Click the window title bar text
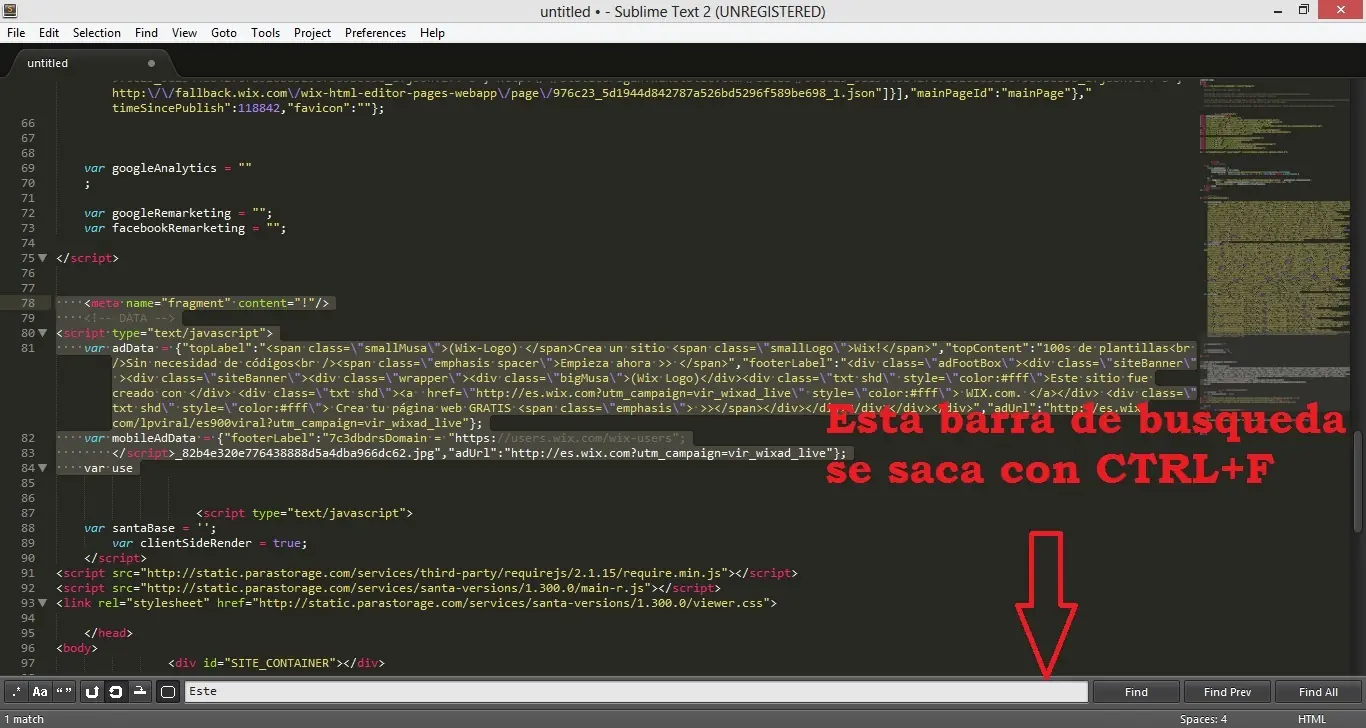 tap(683, 12)
